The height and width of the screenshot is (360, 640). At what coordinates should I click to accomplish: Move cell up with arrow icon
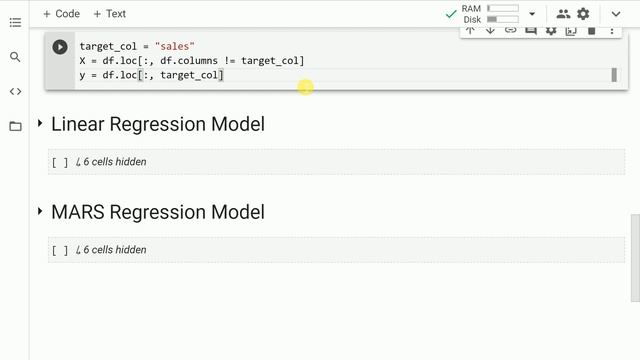(470, 30)
